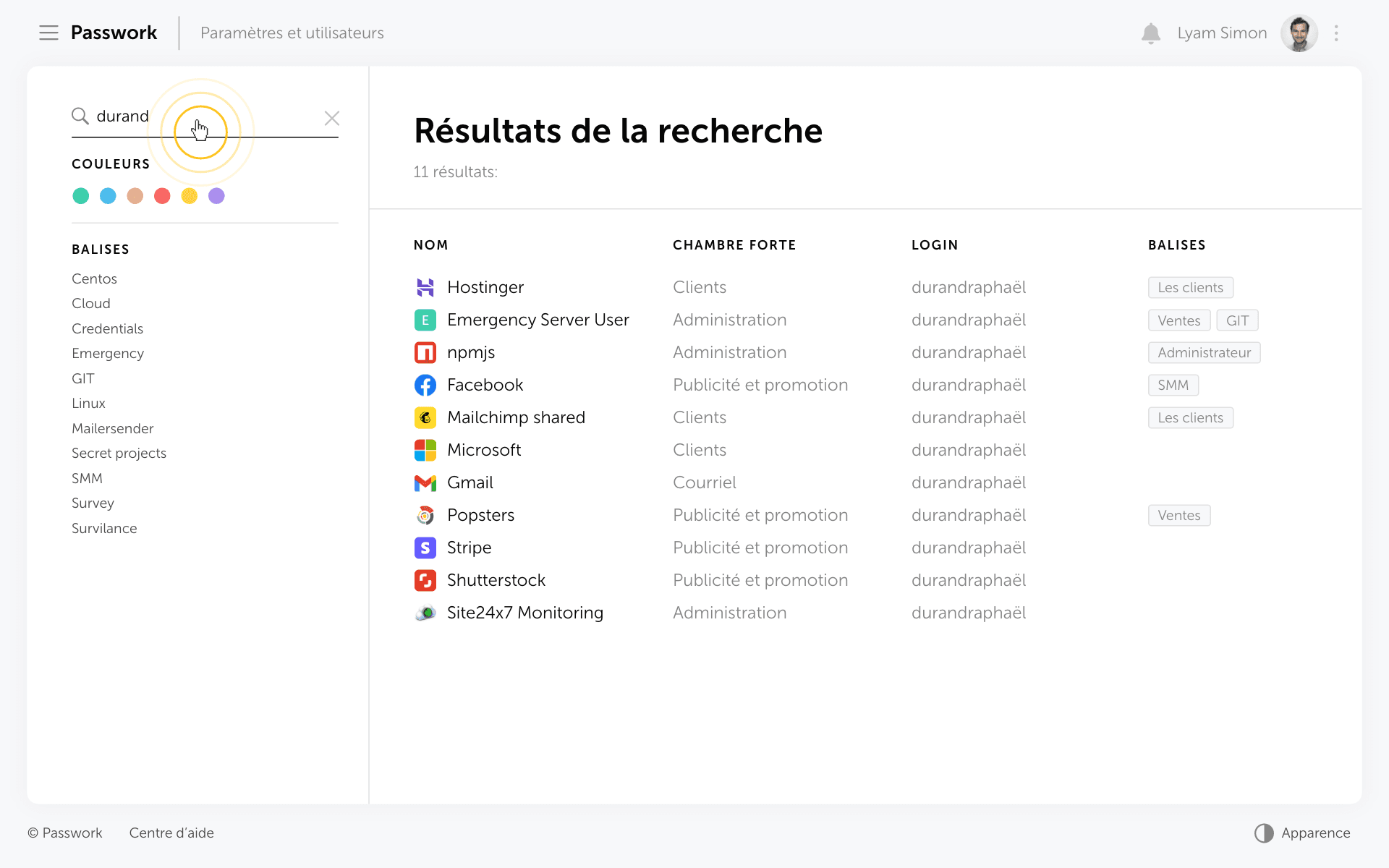This screenshot has width=1389, height=868.
Task: Select the Survilance tag filter
Action: point(104,528)
